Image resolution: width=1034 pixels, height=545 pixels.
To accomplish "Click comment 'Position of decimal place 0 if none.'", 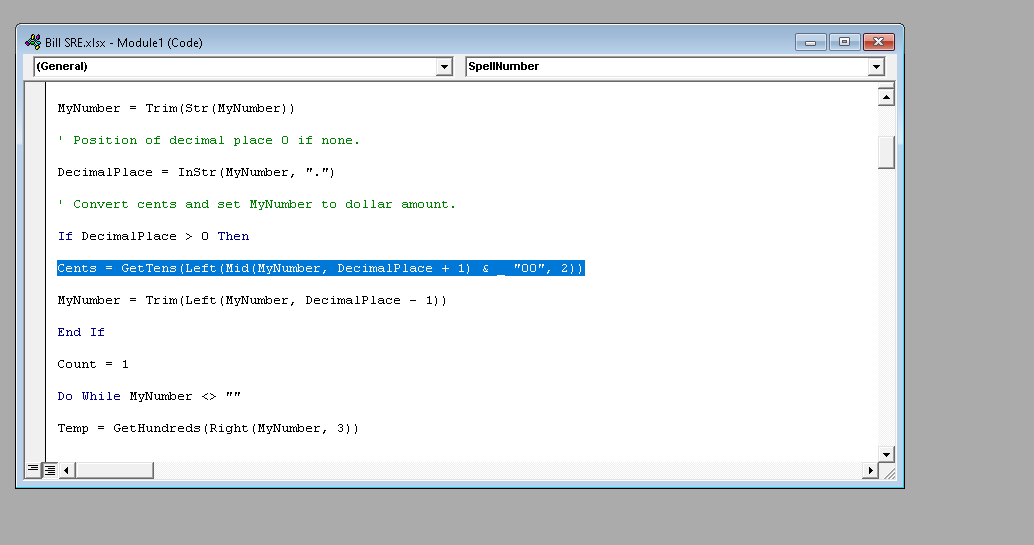I will 208,141.
